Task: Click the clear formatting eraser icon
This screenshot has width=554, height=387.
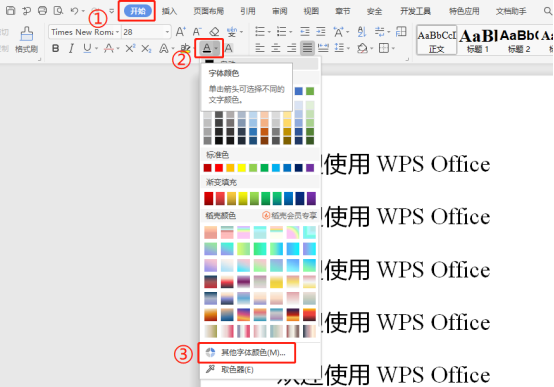Action: coord(214,32)
